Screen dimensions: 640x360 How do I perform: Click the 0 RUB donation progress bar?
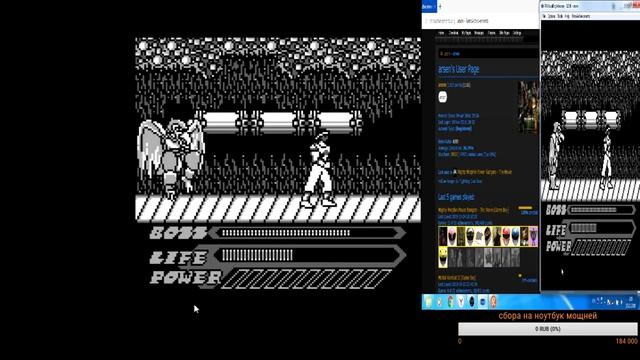pyautogui.click(x=547, y=329)
